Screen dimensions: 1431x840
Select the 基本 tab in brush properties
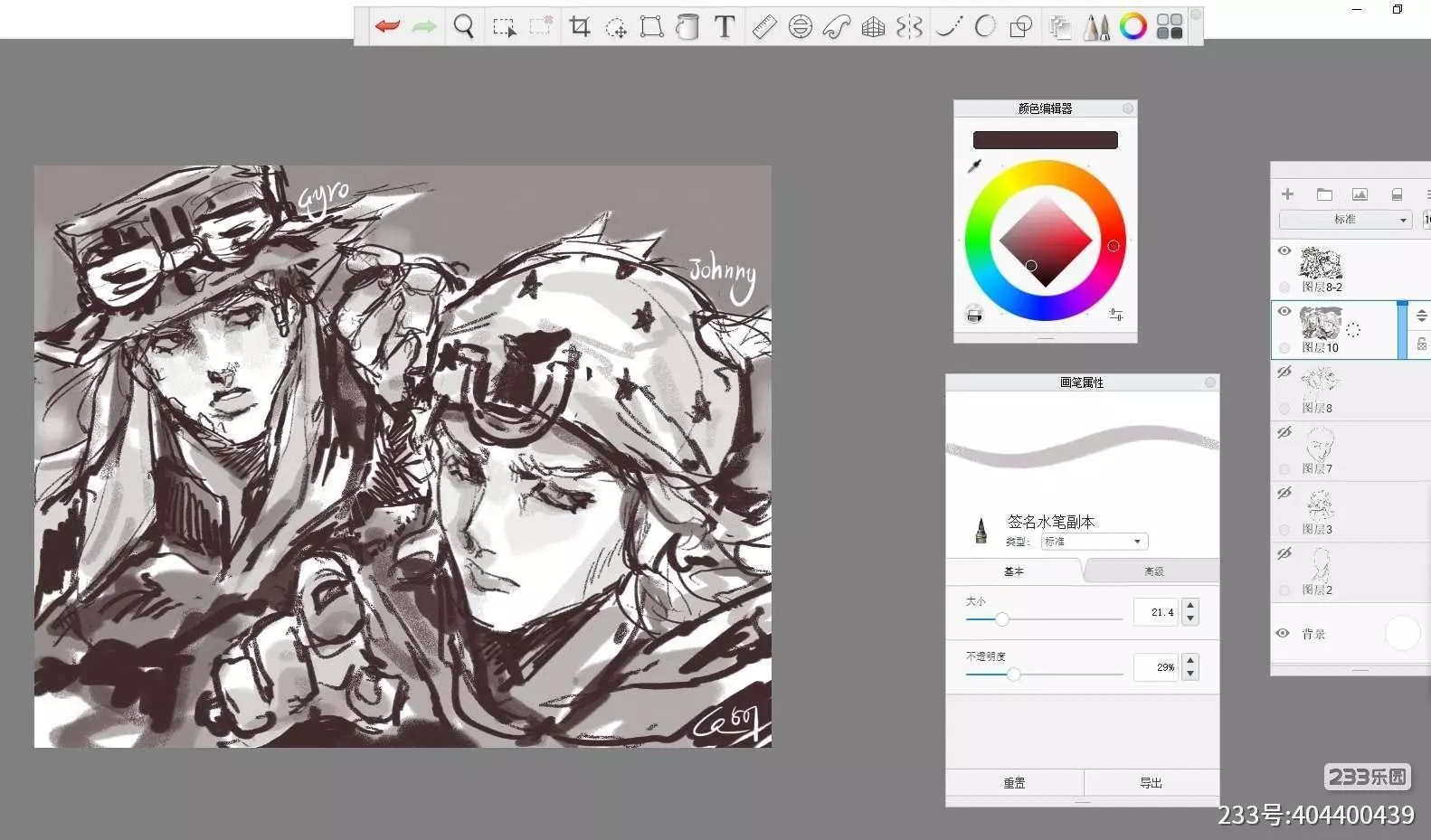tap(1014, 571)
